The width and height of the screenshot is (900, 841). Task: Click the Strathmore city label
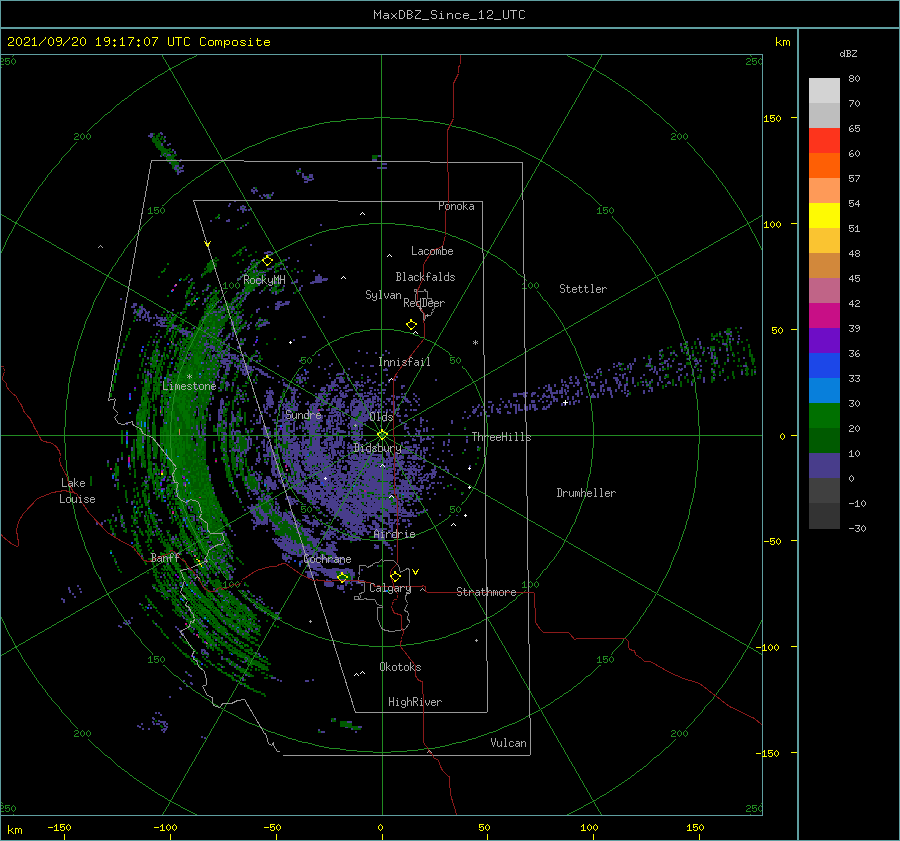click(486, 592)
